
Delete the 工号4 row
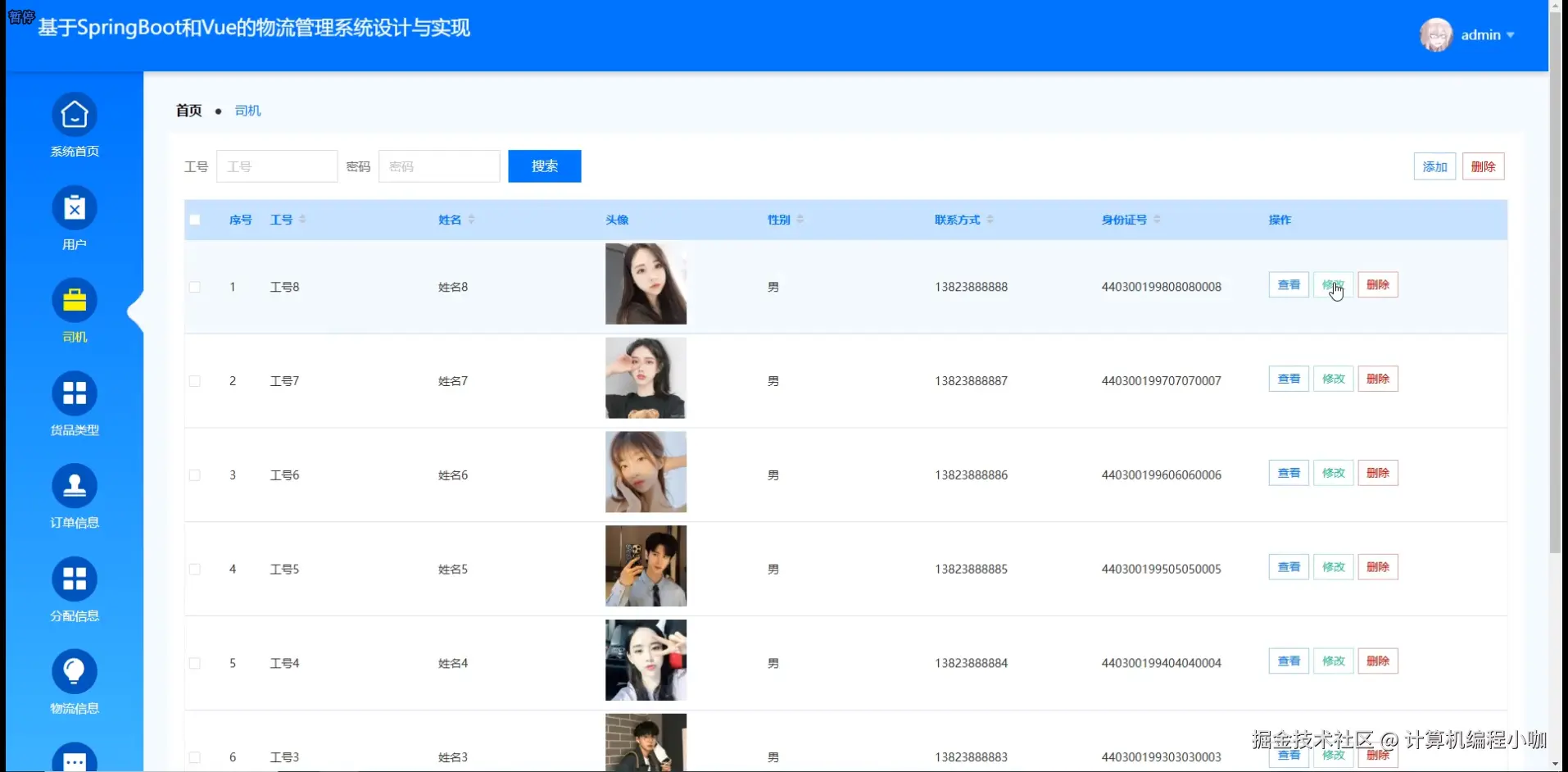pos(1378,661)
